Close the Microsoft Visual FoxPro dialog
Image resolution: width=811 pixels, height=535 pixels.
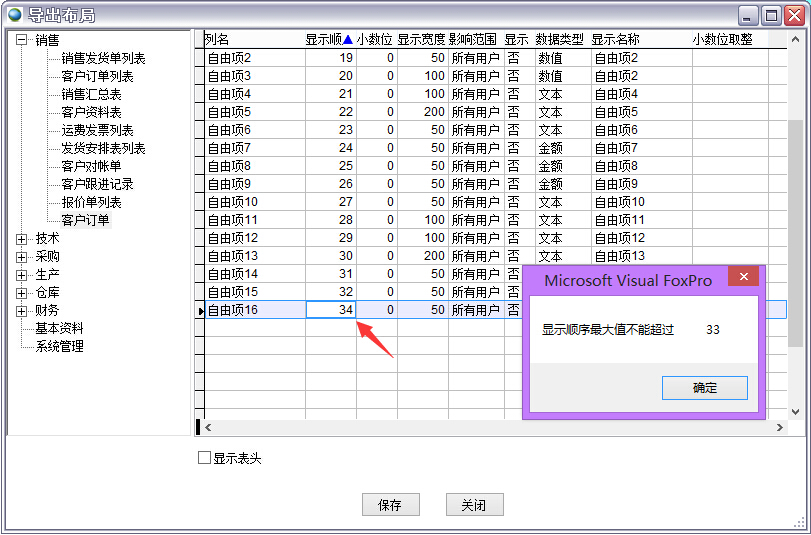[741, 280]
